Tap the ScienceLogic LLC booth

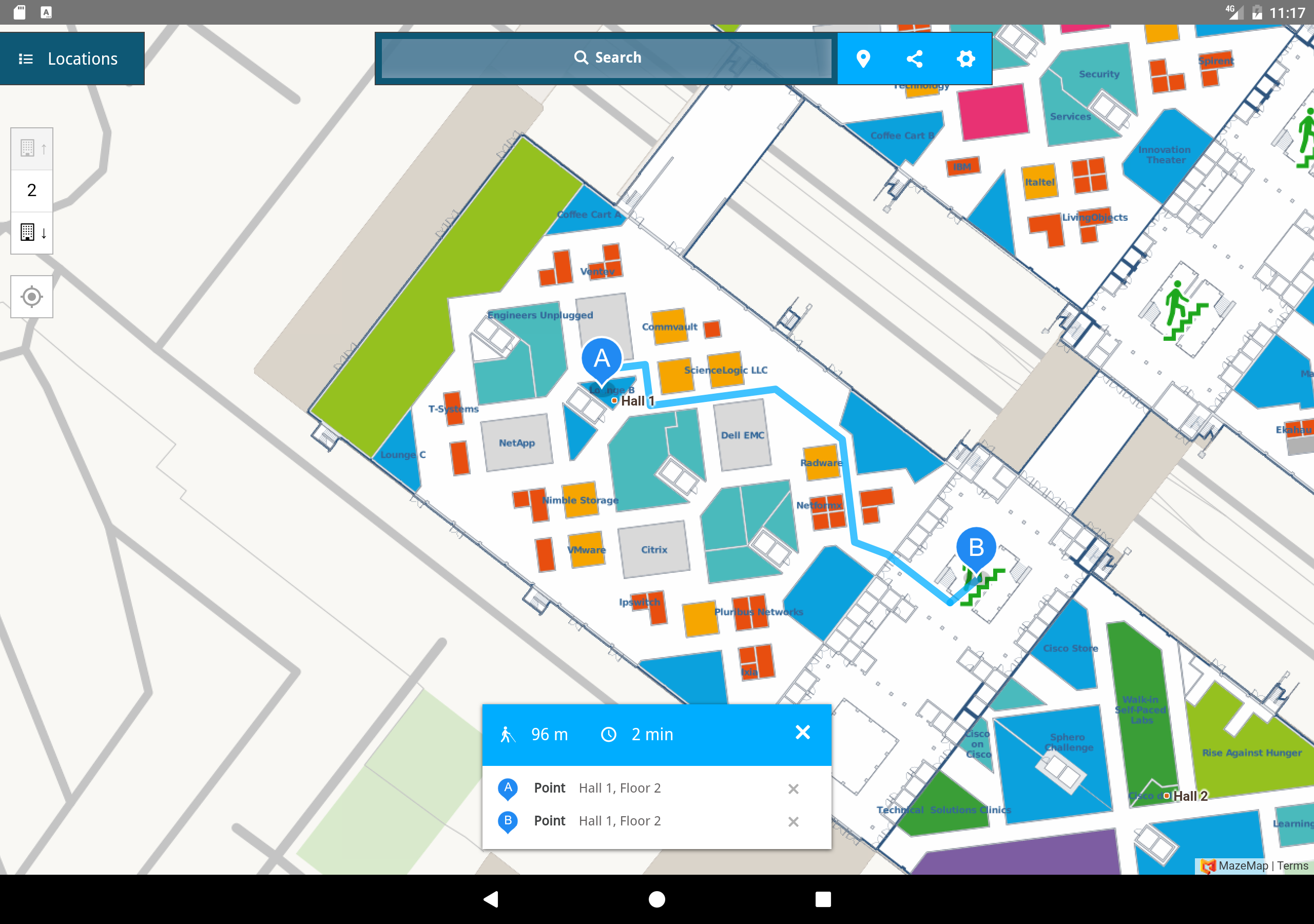[x=725, y=370]
